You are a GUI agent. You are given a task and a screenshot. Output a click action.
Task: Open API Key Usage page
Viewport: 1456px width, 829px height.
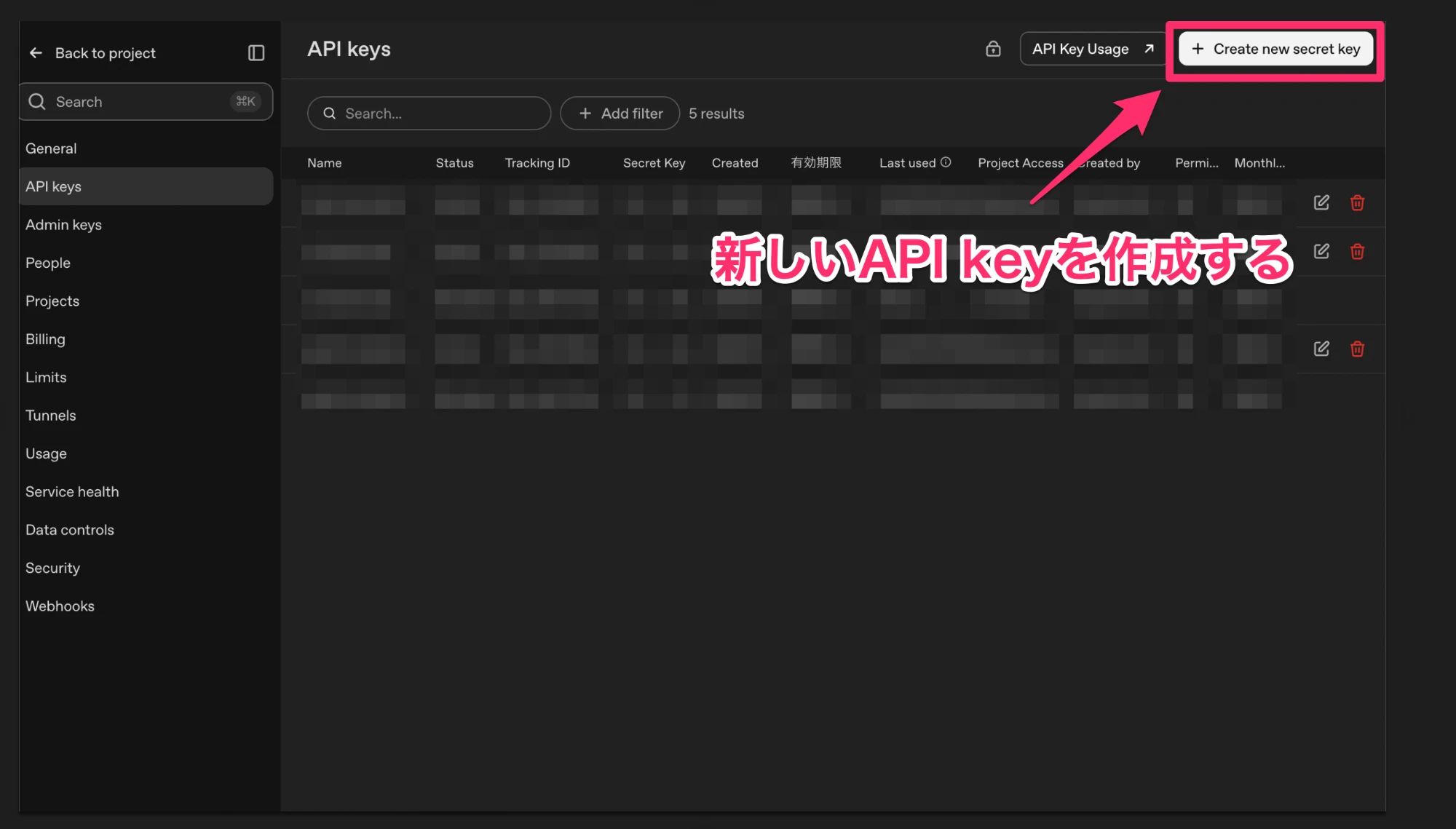coord(1093,49)
